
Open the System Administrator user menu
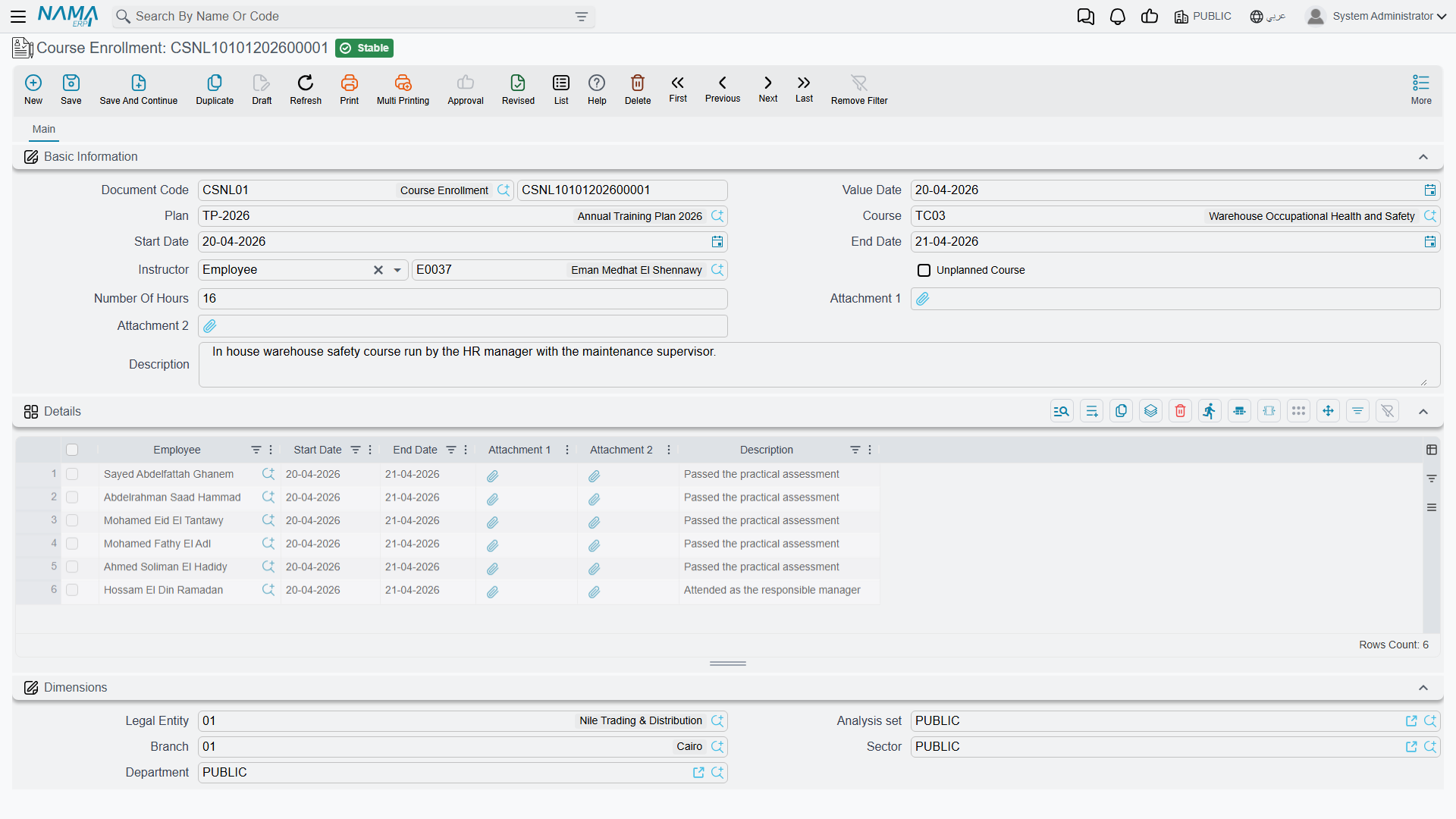1376,16
